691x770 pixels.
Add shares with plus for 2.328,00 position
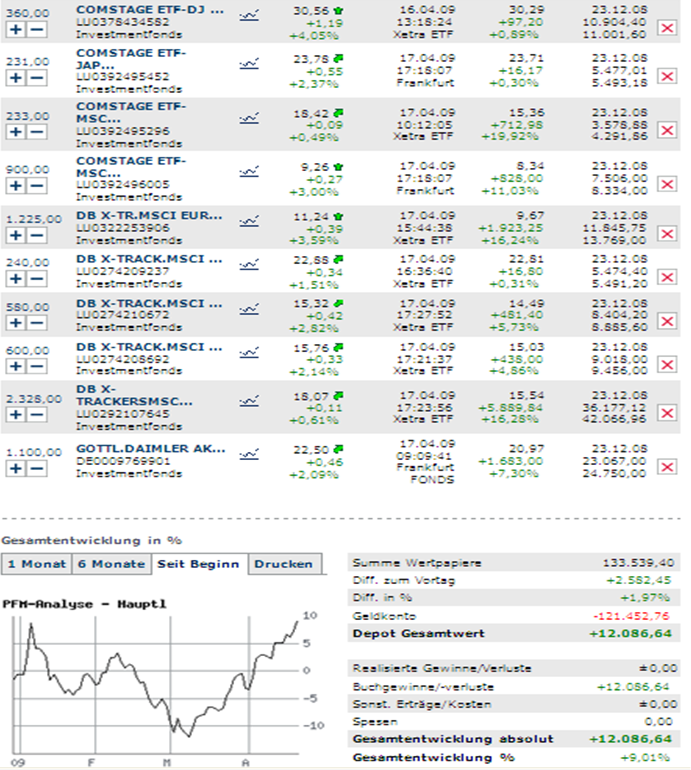coord(16,414)
